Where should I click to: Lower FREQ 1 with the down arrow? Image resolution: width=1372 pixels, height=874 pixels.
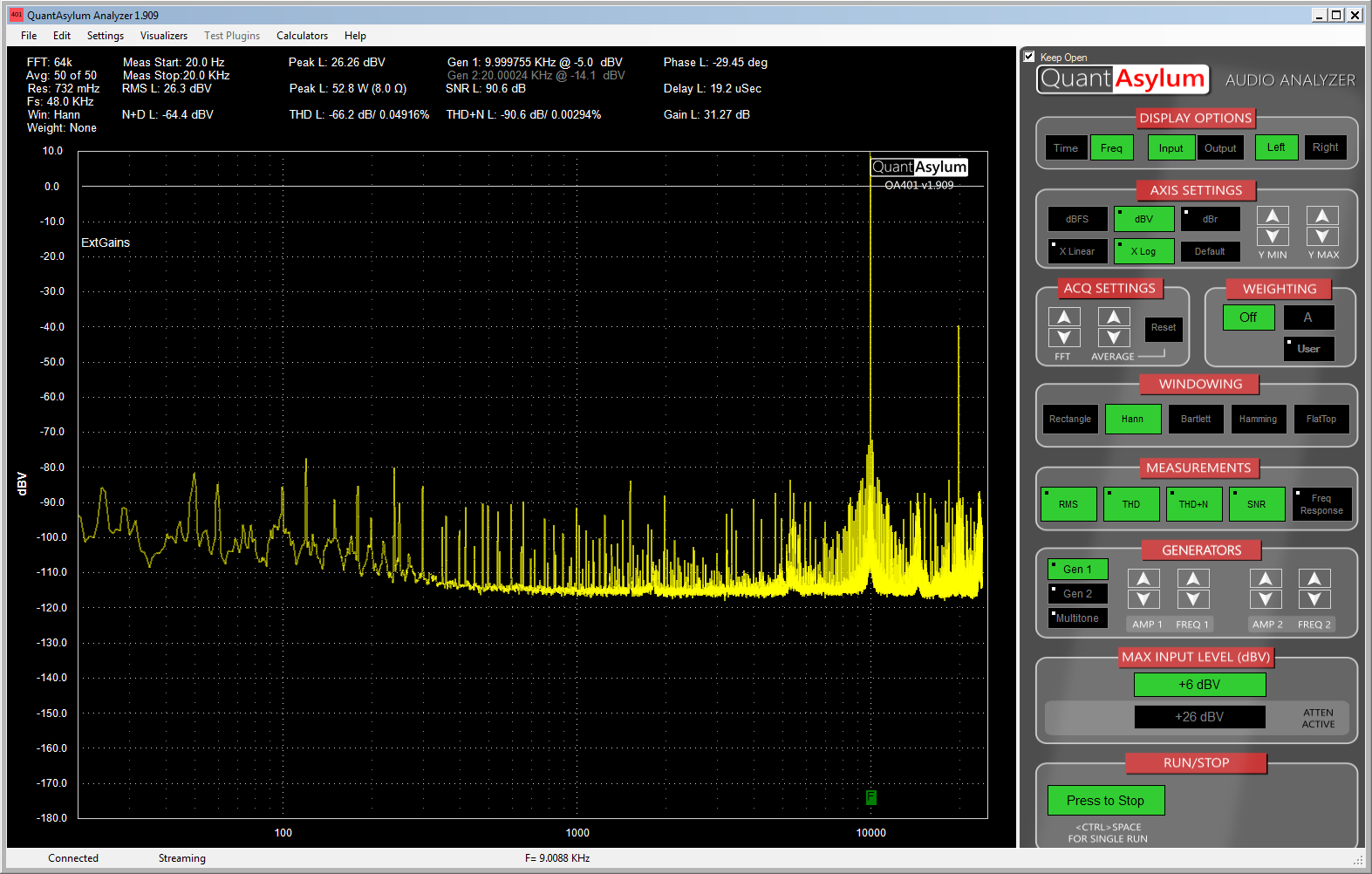1193,599
